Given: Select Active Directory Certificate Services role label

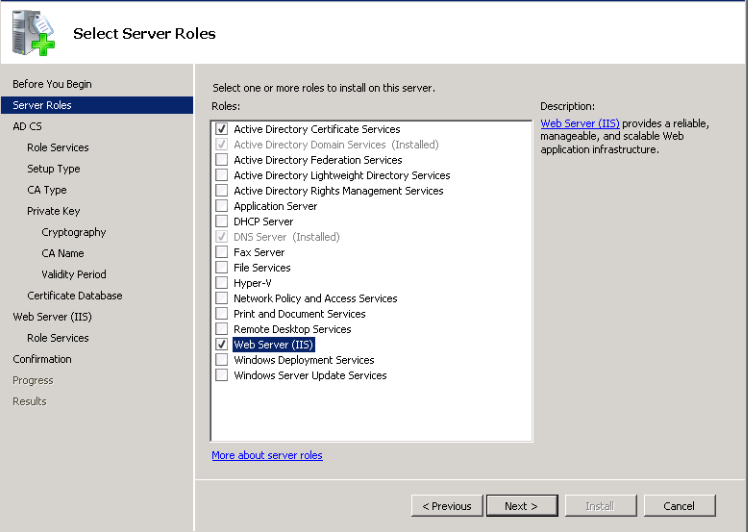Looking at the screenshot, I should click(317, 129).
